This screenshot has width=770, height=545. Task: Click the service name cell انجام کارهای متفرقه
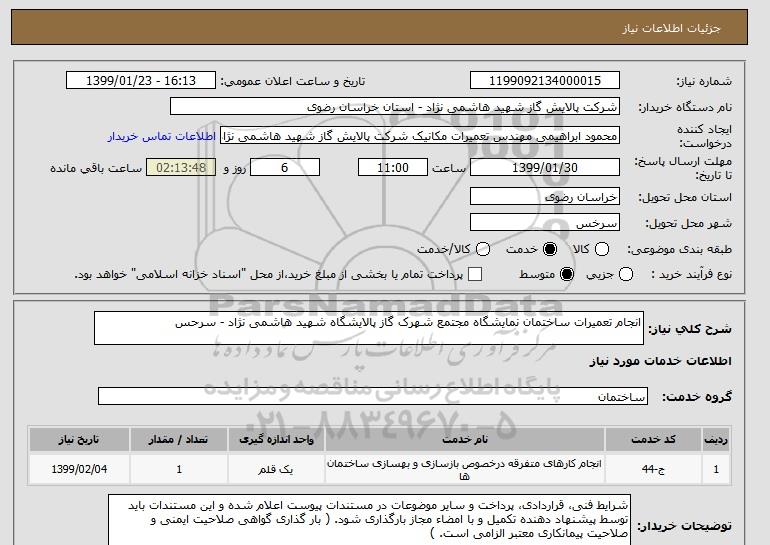click(465, 469)
